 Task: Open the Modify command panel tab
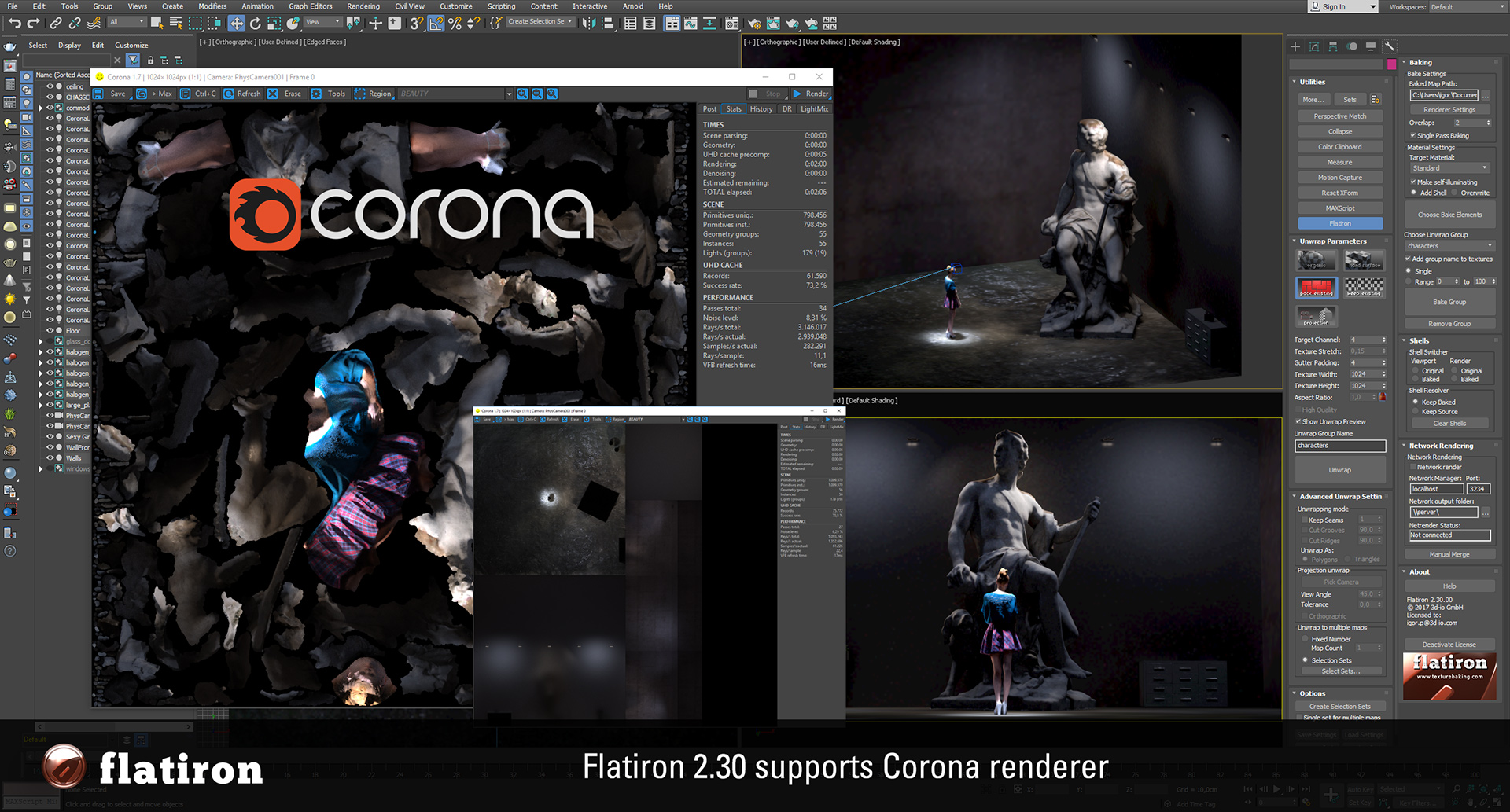click(x=1314, y=46)
